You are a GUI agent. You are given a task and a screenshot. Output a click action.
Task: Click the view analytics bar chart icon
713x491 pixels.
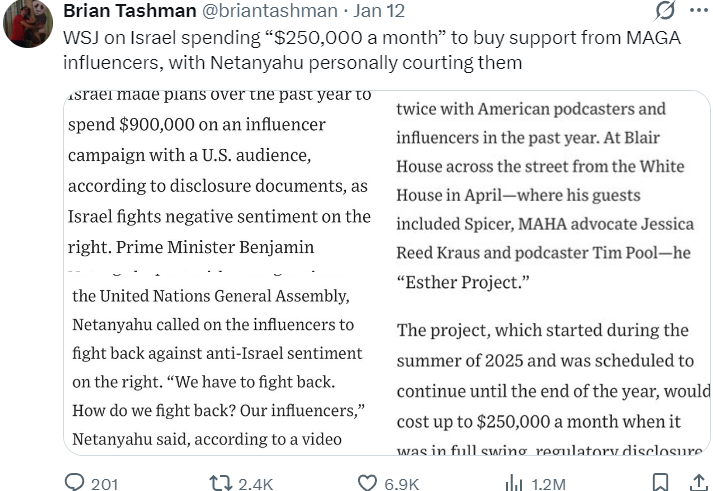(x=514, y=483)
